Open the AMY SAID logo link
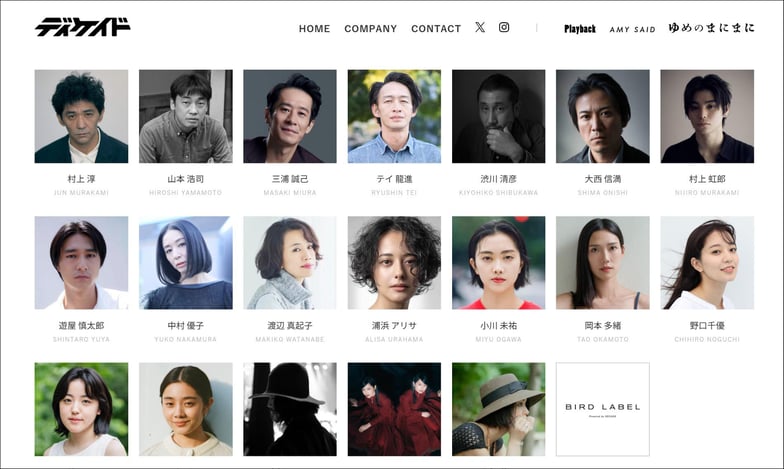 pyautogui.click(x=632, y=30)
